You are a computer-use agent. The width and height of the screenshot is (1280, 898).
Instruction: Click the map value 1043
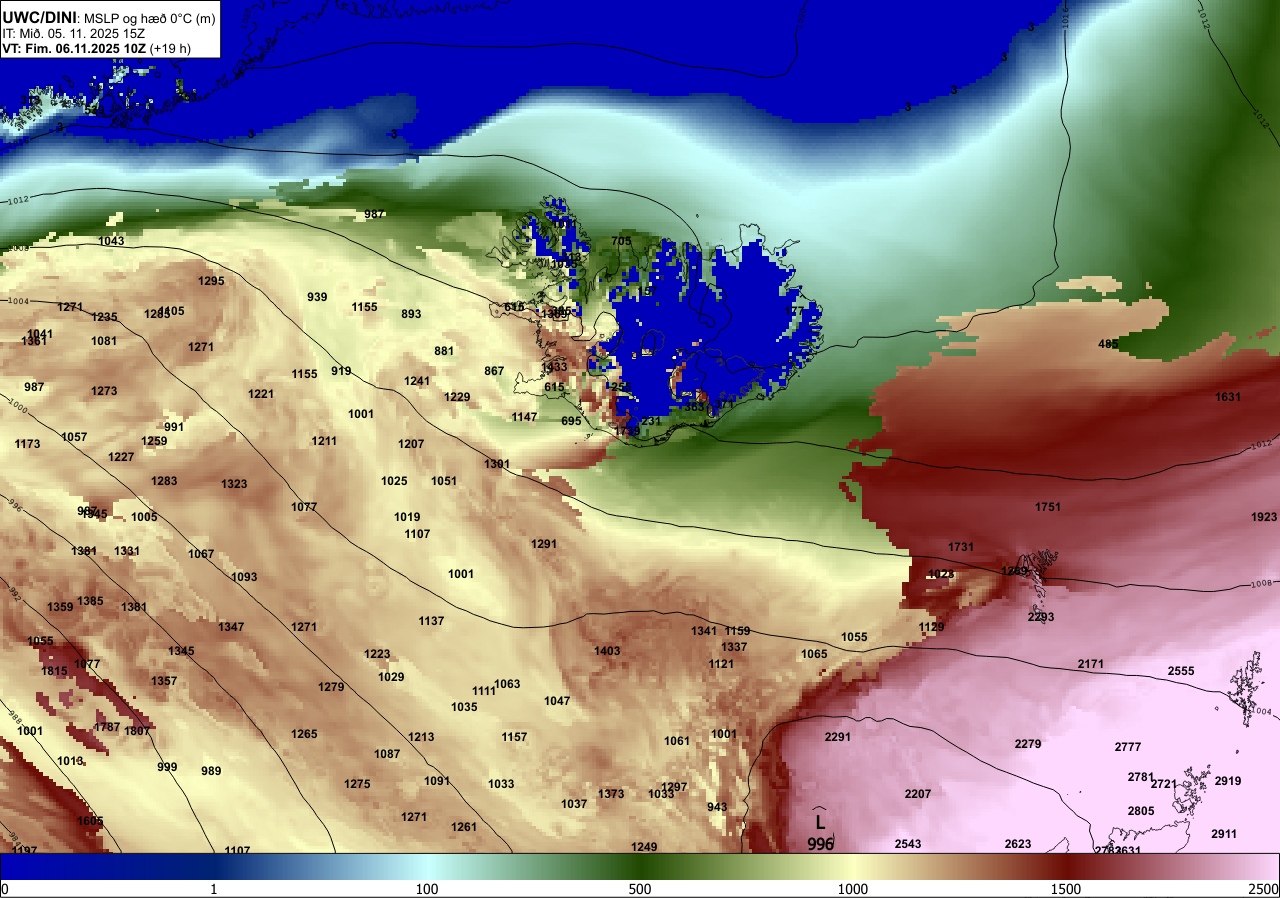click(111, 241)
